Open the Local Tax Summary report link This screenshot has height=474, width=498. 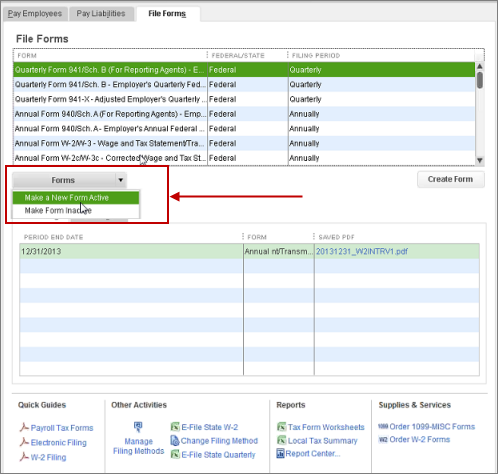322,441
